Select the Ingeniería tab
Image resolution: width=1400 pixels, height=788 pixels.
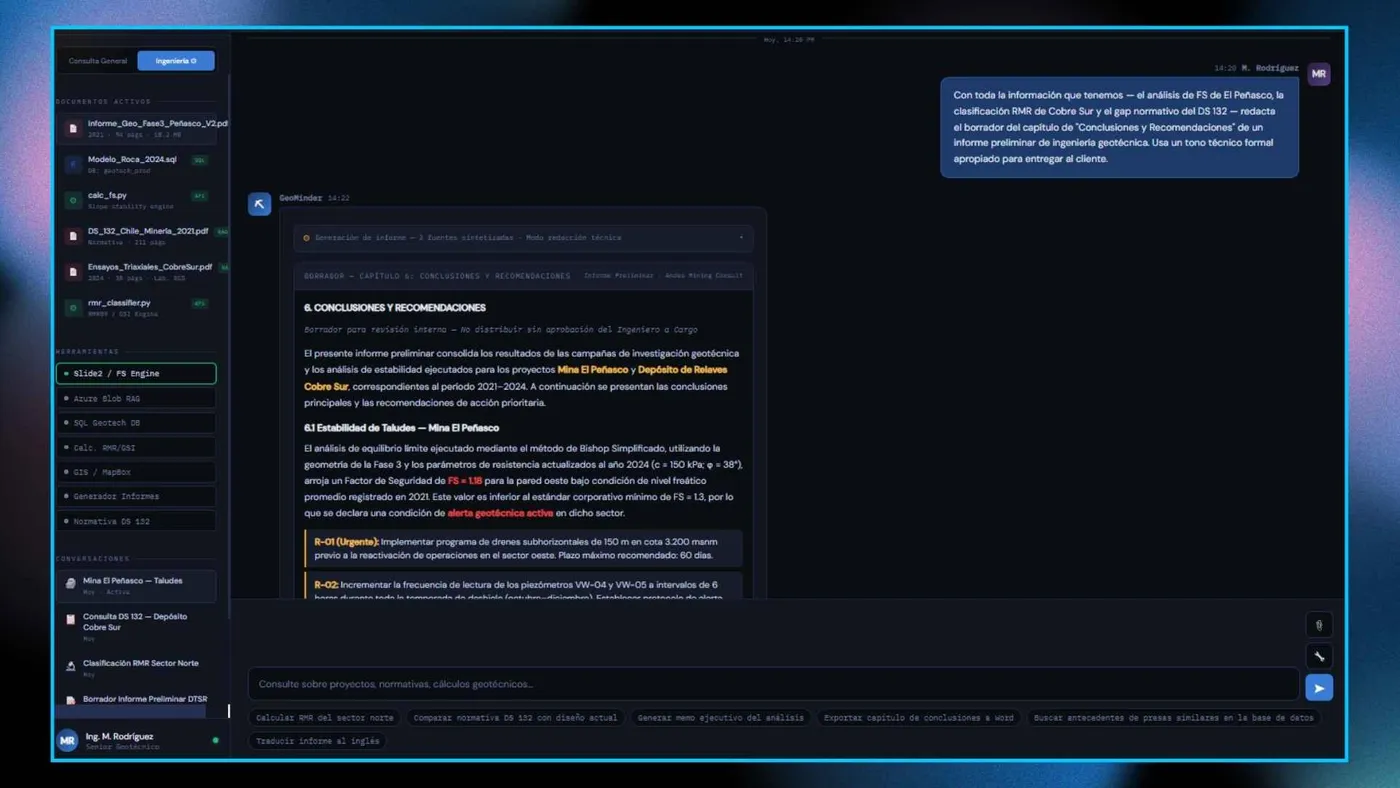point(176,61)
